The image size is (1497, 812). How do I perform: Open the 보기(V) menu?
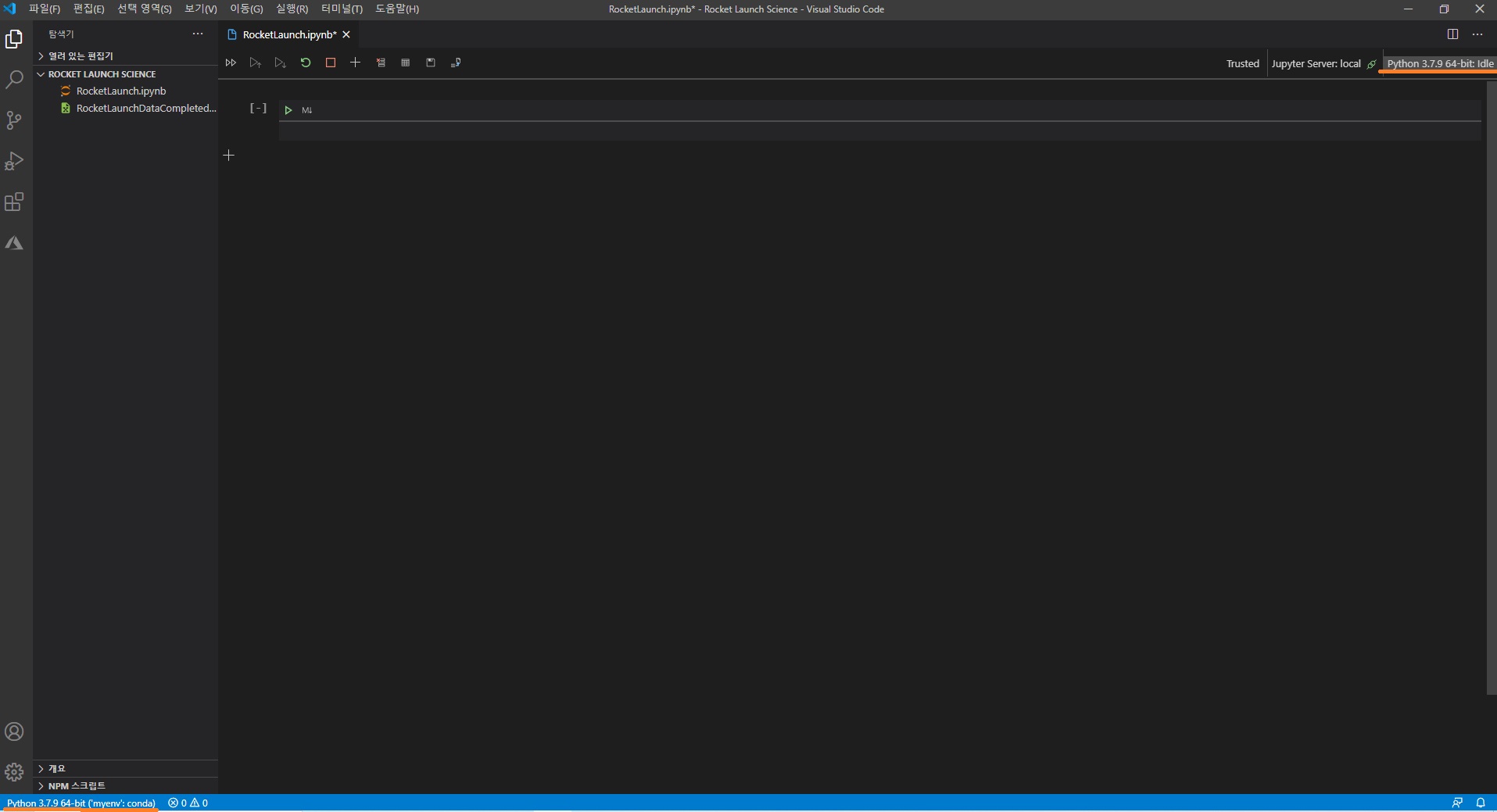coord(201,9)
